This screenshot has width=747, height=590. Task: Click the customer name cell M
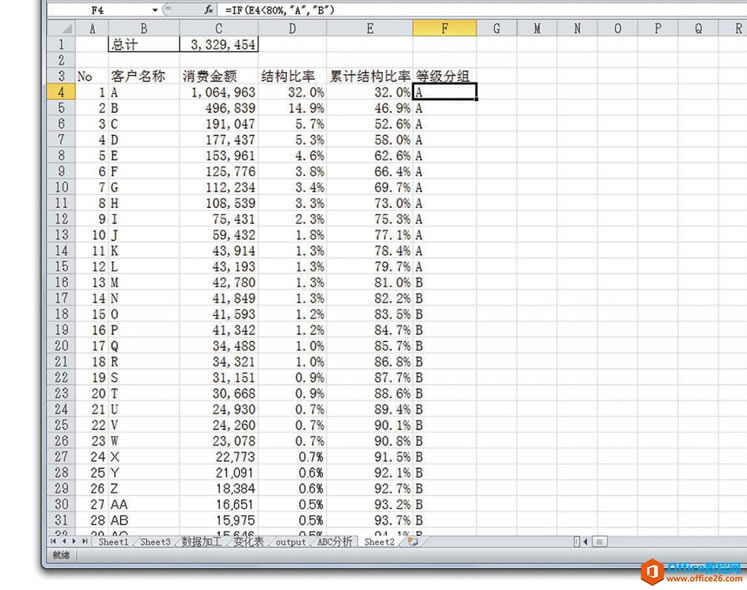click(144, 282)
